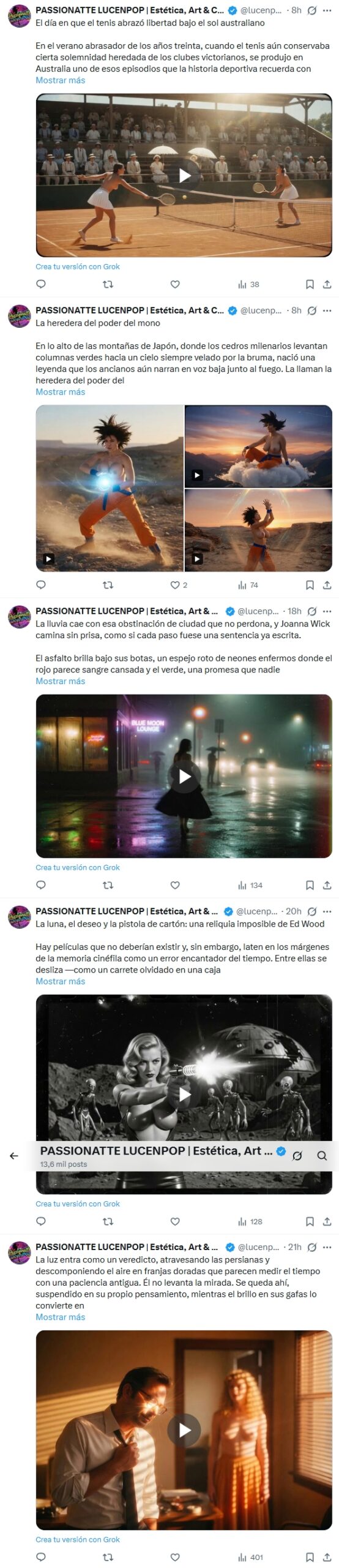339x1568 pixels.
Task: Open the orange cloud sunset thumbnail
Action: 258,446
